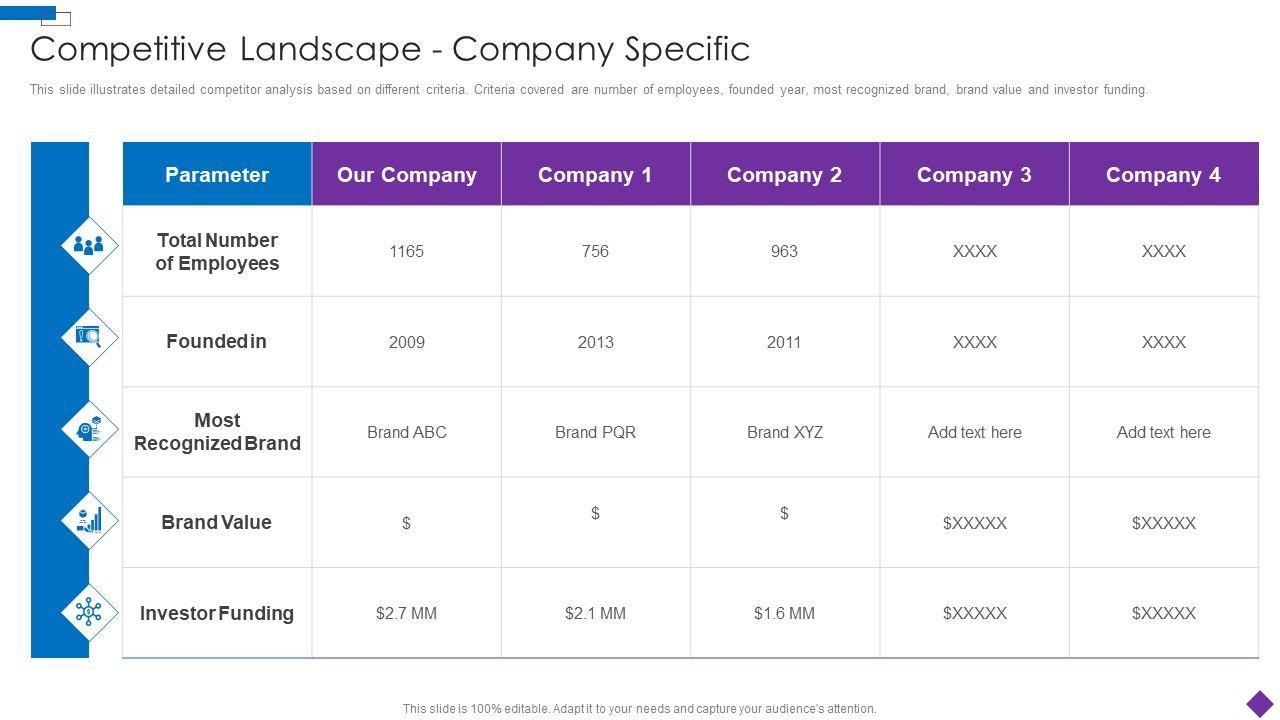Screen dimensions: 1280x720
Task: Click the employees group icon
Action: (89, 245)
